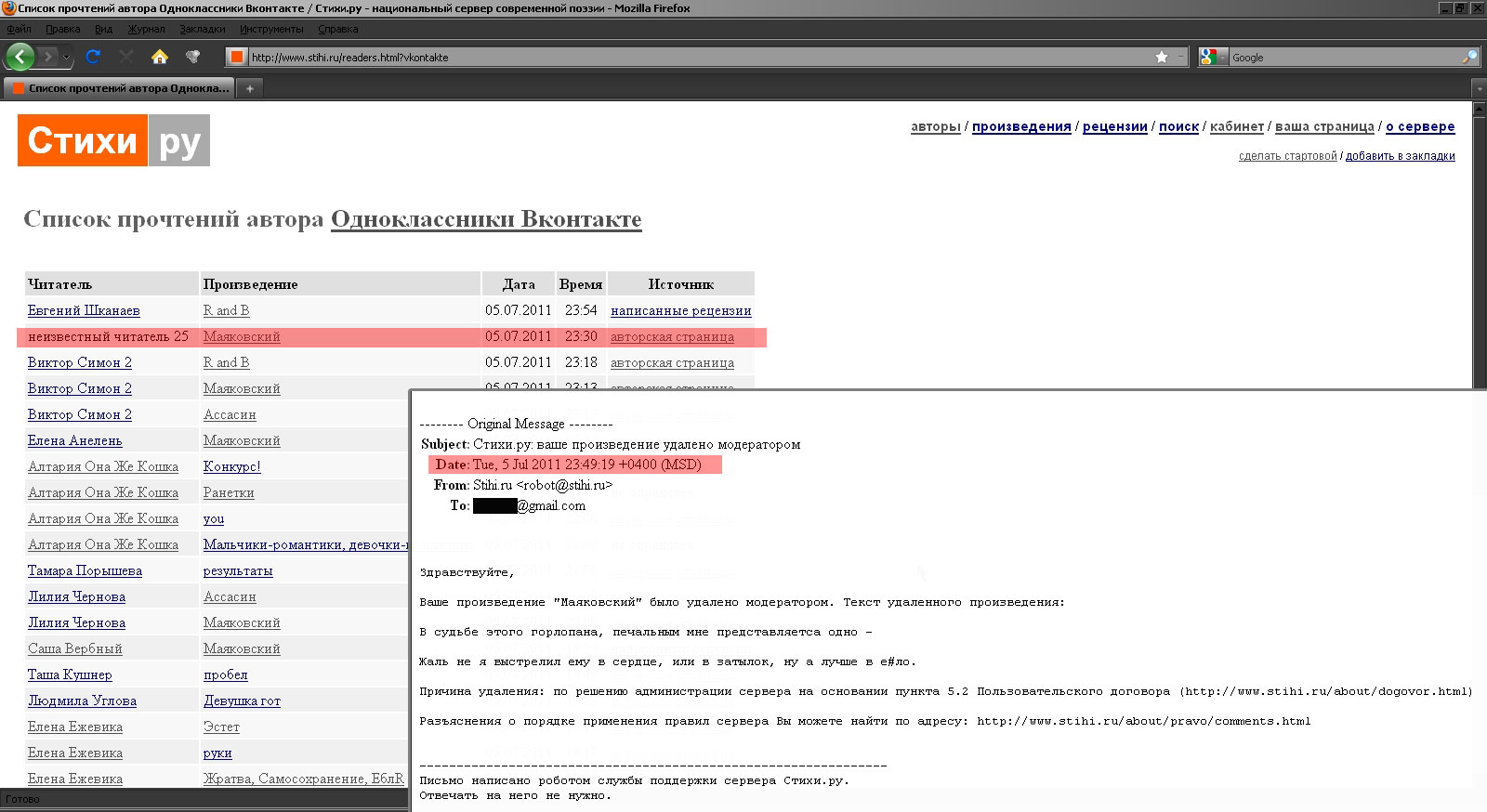Viewport: 1487px width, 812px height.
Task: Open the back/forward history dropdown arrow
Action: point(66,57)
